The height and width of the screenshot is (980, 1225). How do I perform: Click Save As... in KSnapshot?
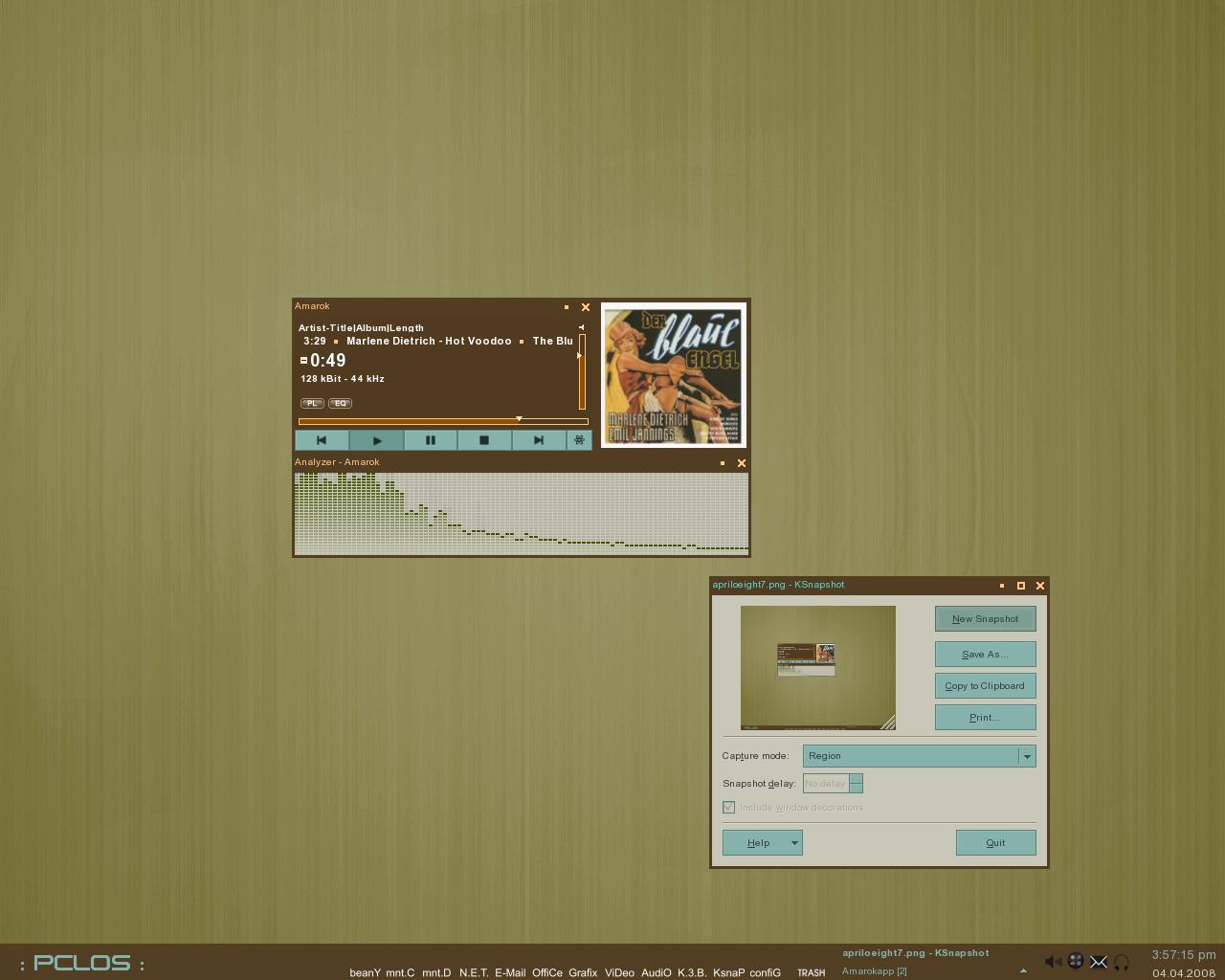click(x=986, y=655)
